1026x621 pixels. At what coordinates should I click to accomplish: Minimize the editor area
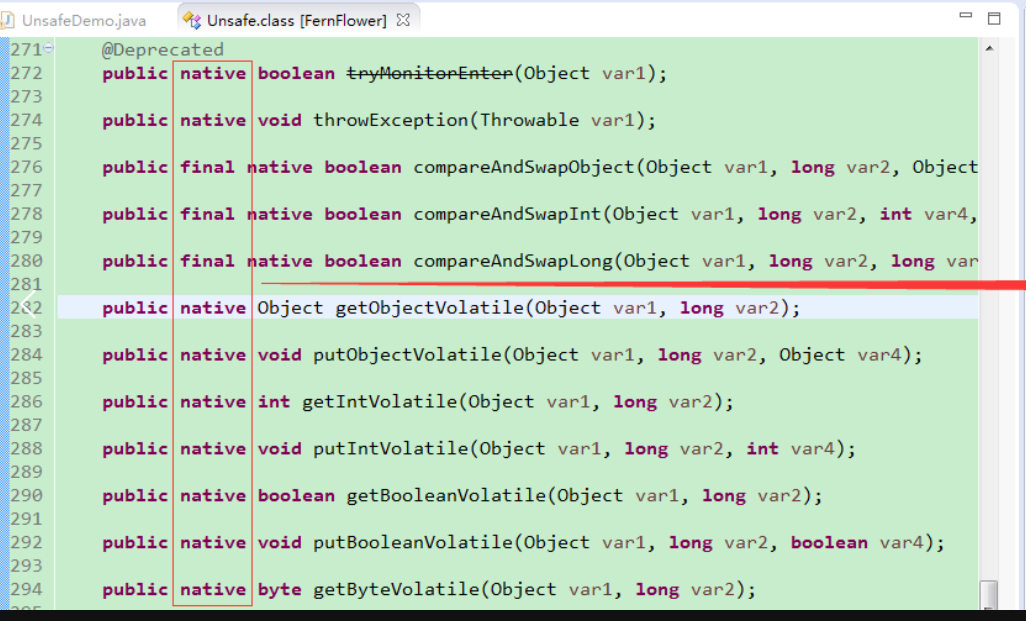click(965, 18)
